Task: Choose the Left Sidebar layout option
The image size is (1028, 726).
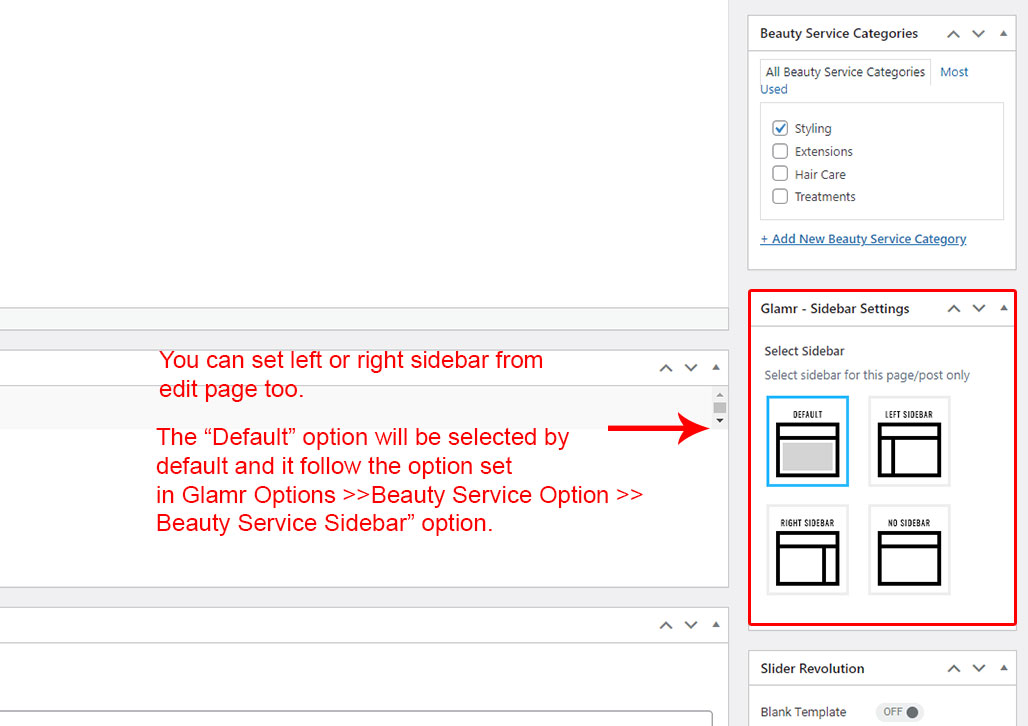Action: click(x=909, y=441)
